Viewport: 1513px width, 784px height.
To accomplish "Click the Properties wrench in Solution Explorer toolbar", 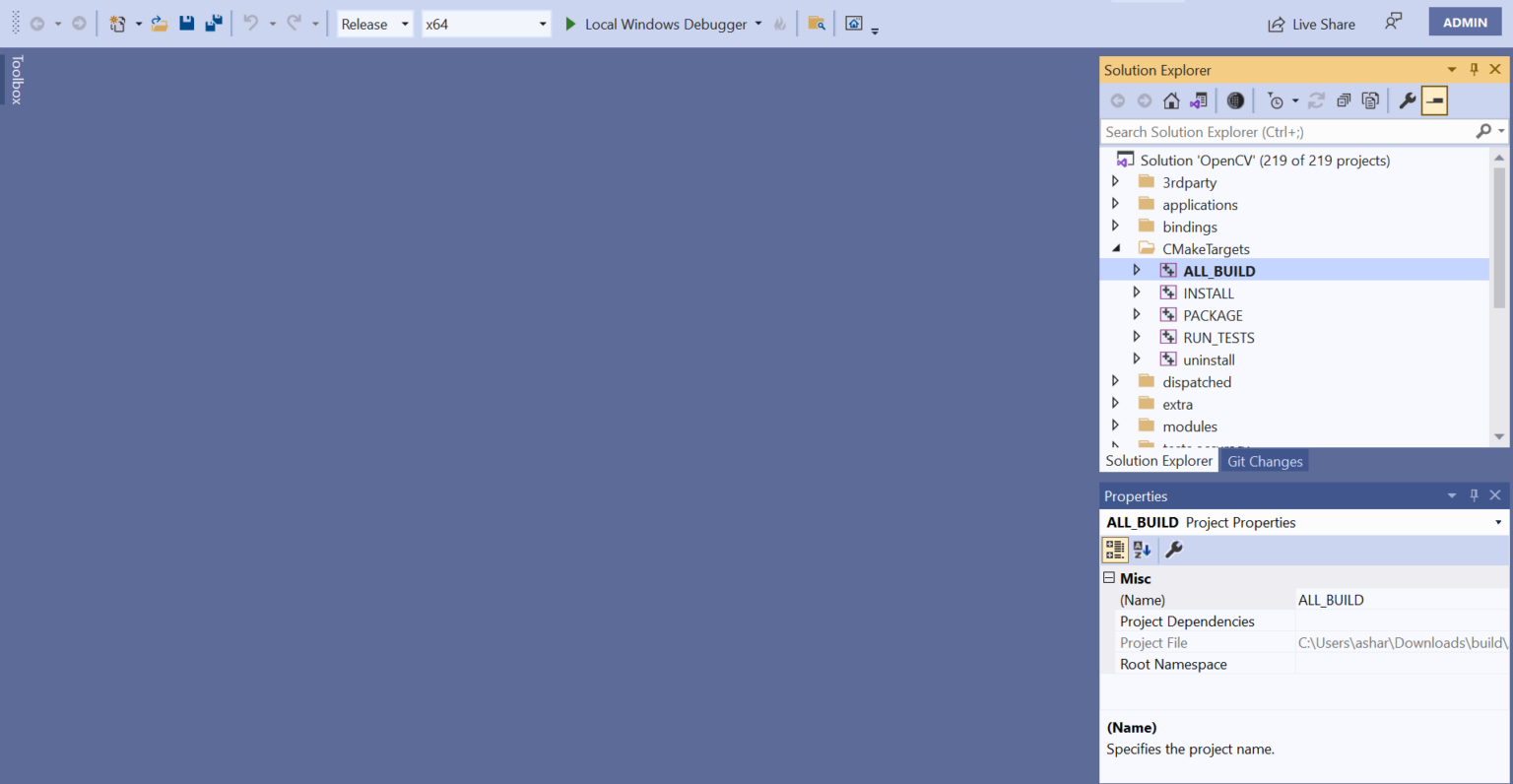I will (x=1407, y=99).
